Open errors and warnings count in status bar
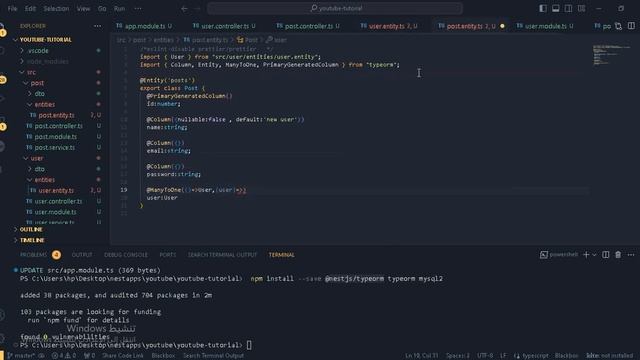Image resolution: width=640 pixels, height=360 pixels. (64, 356)
